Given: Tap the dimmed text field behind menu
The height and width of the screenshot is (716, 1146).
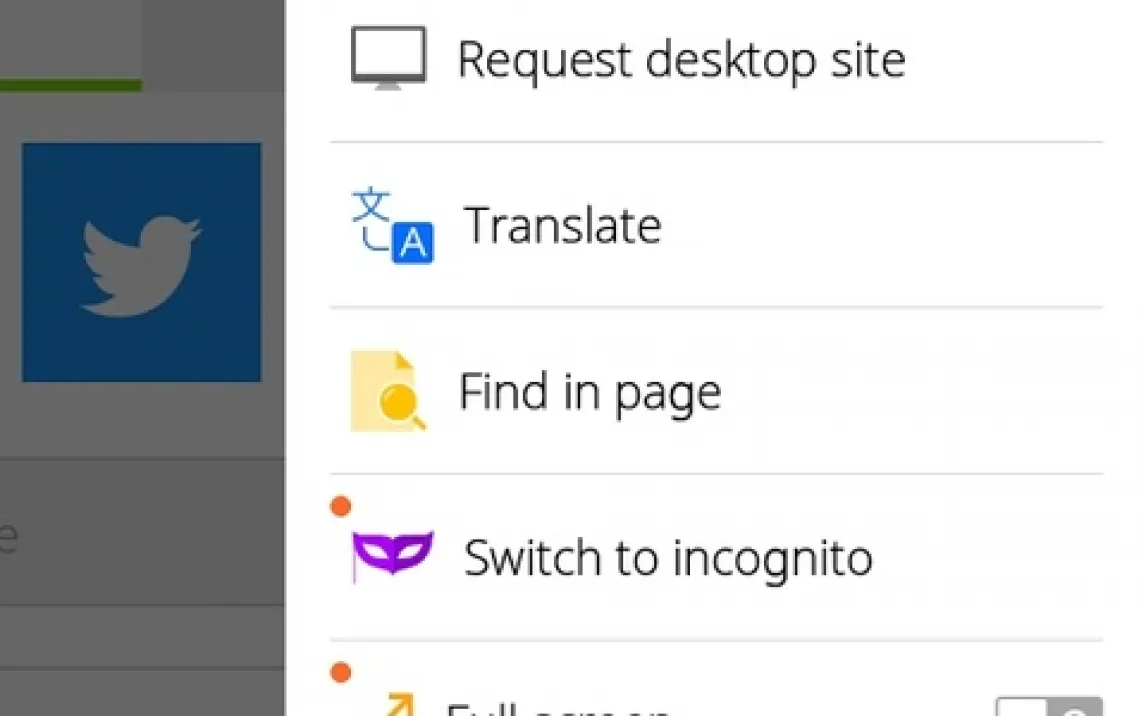Looking at the screenshot, I should tap(140, 535).
